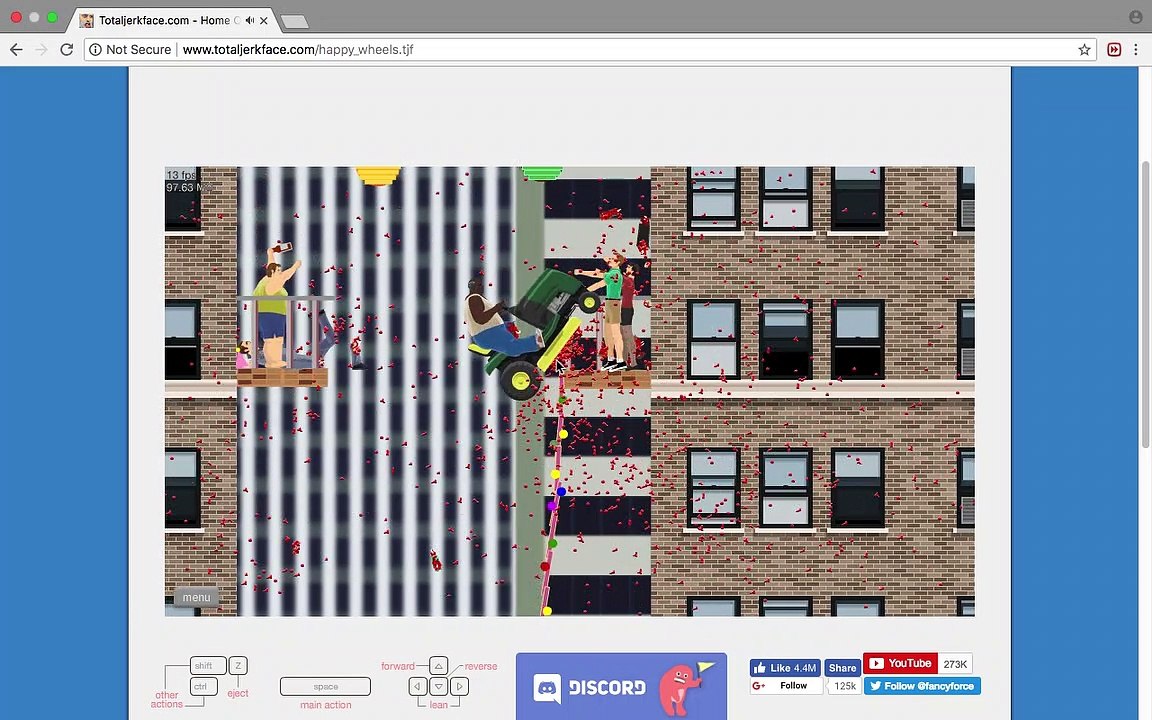
Task: Click the Facebook Like 4.4M button
Action: (785, 668)
